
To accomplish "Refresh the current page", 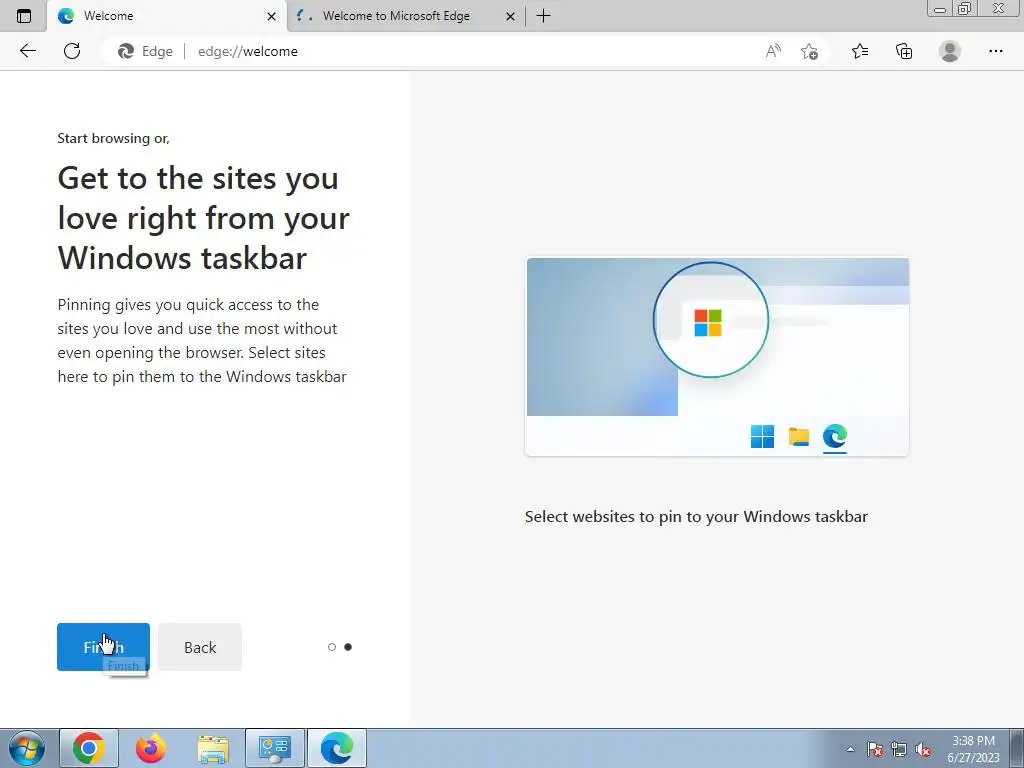I will pyautogui.click(x=72, y=51).
